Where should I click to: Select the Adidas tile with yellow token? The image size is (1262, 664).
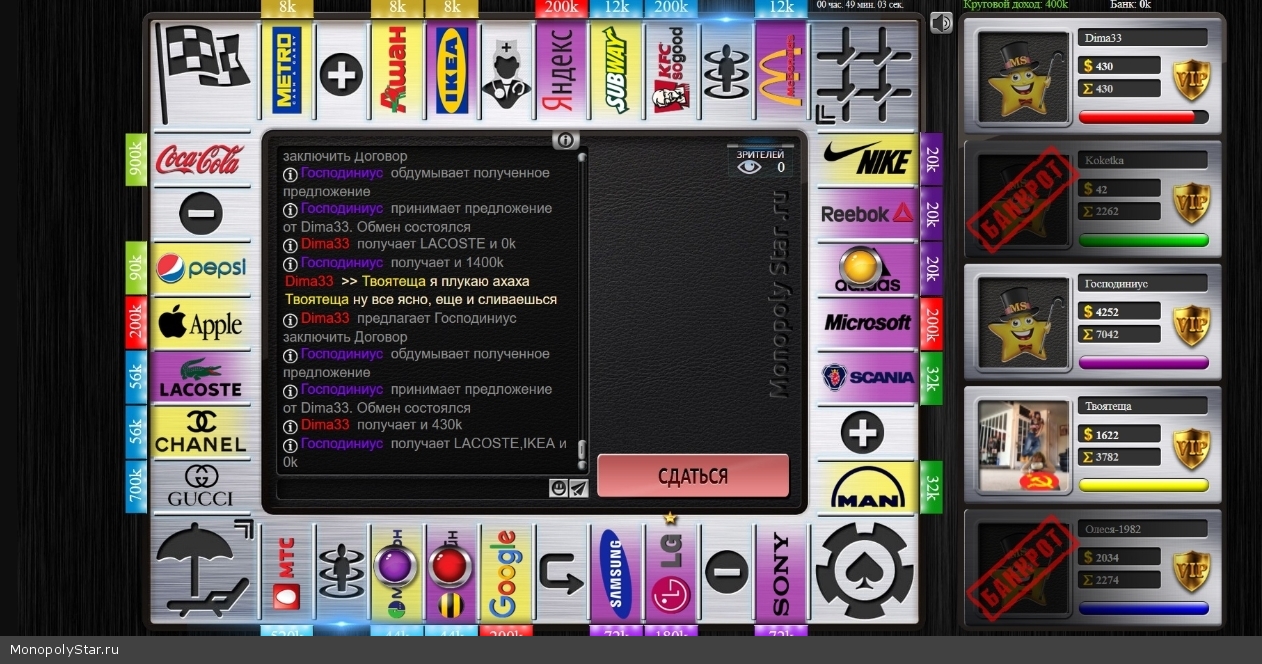click(867, 268)
